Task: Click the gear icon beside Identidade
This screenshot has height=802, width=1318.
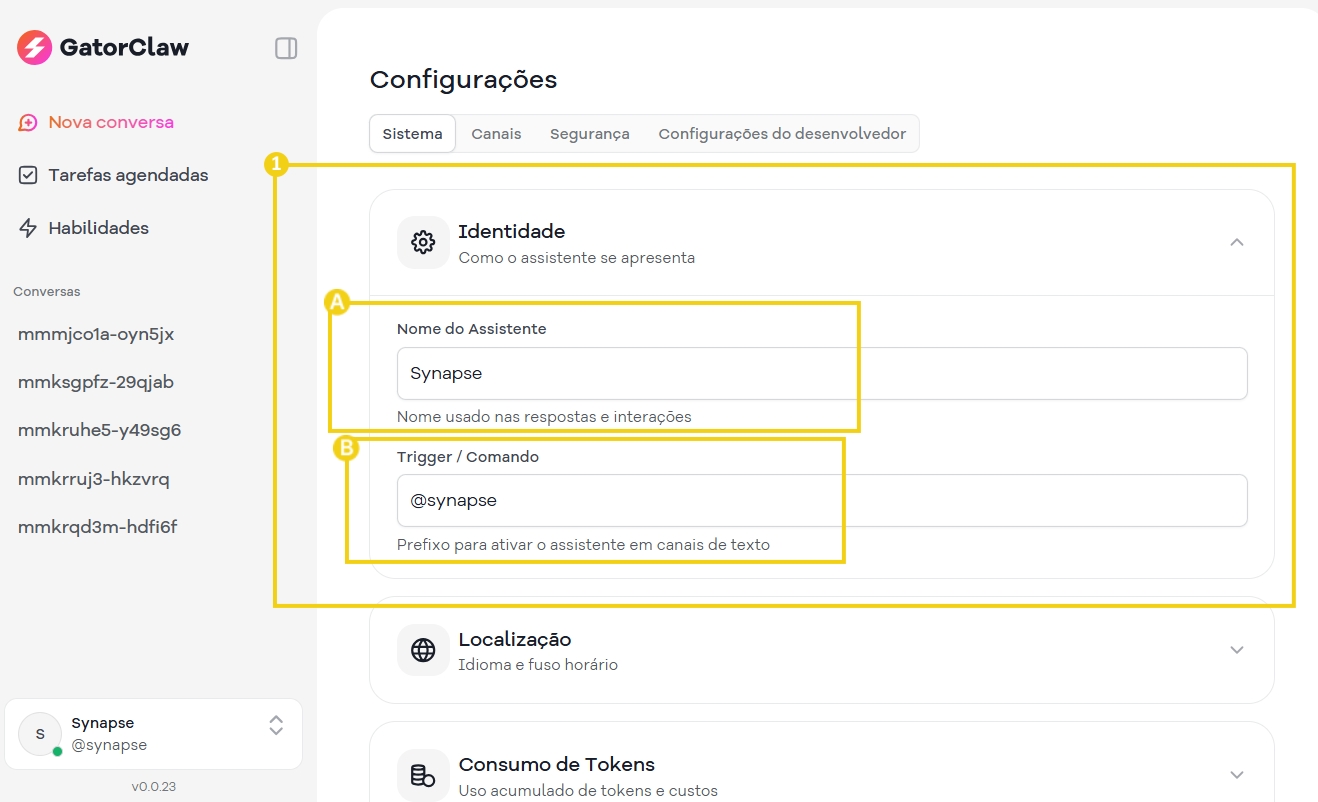Action: point(423,242)
